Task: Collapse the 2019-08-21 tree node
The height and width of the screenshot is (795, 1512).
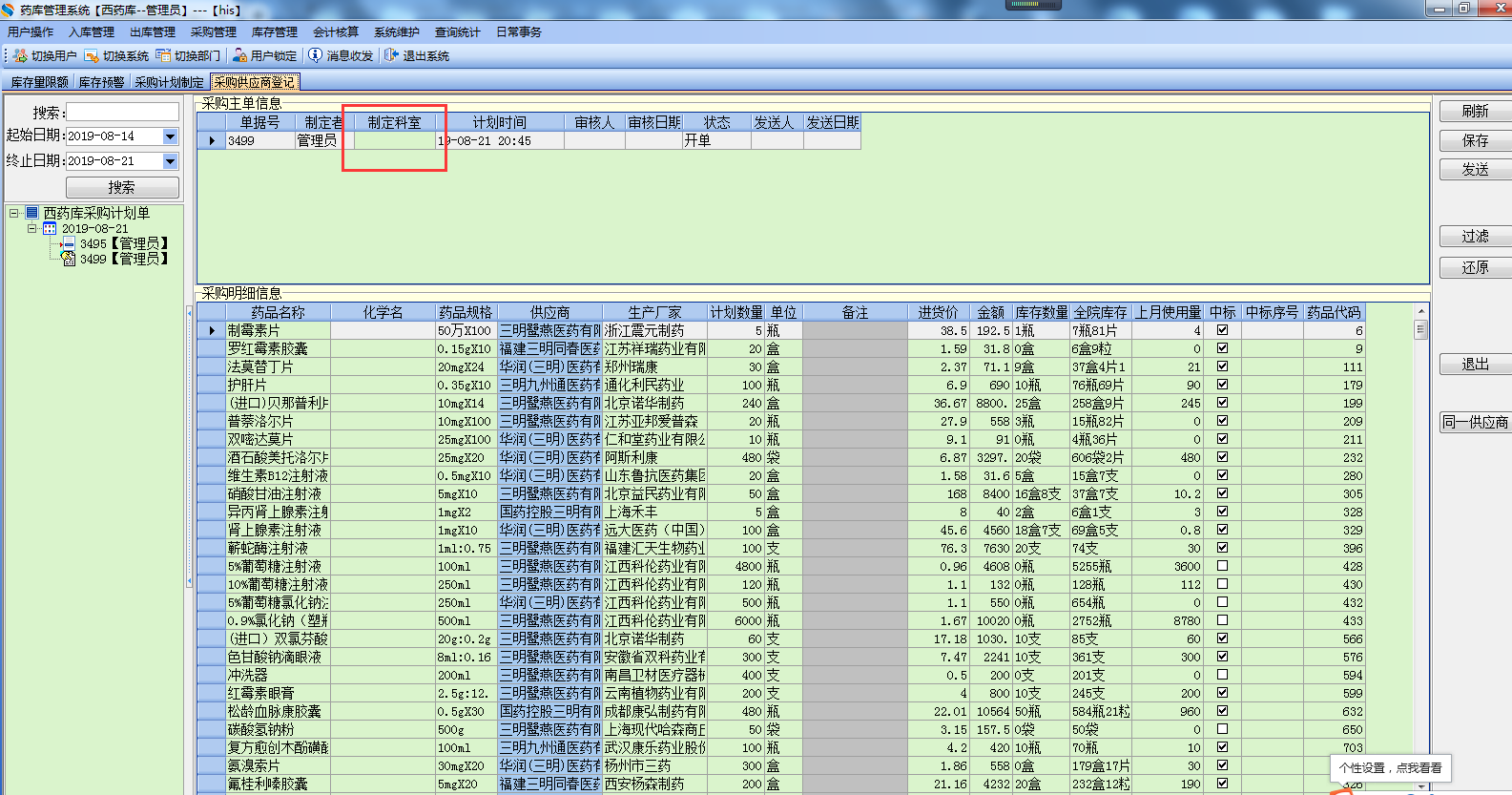Action: (31, 229)
